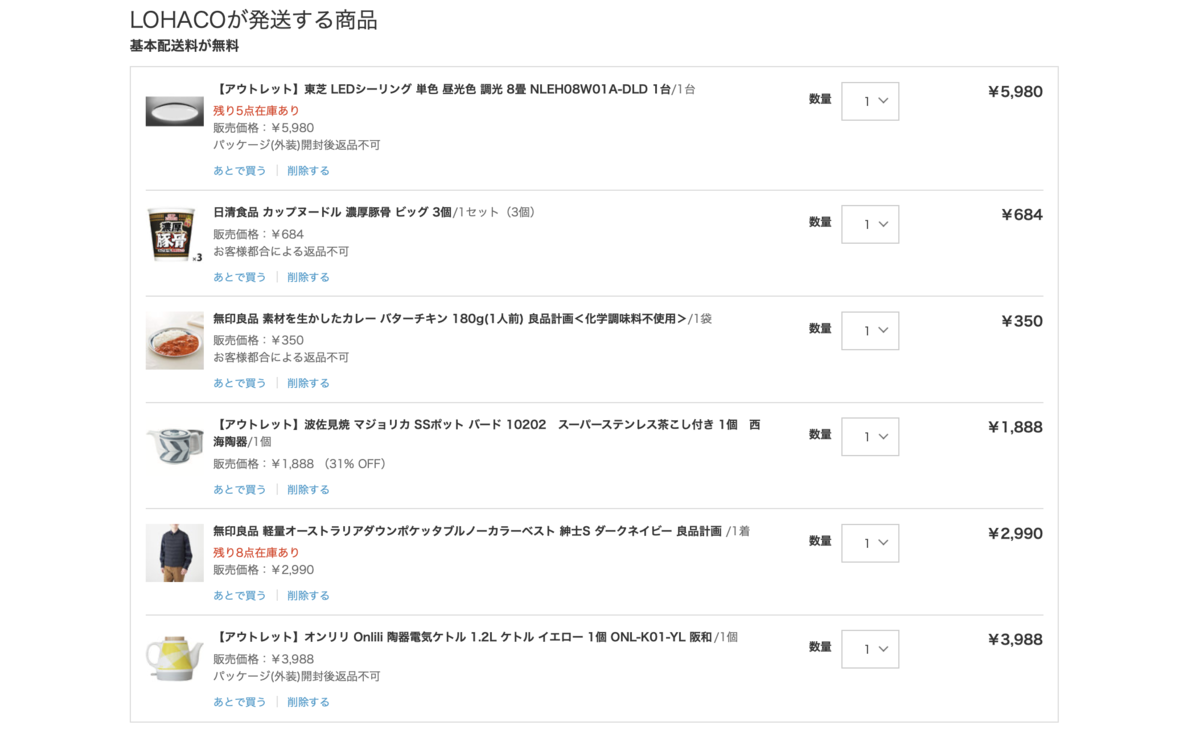
Task: Click the ¥3,988 line total
Action: 1015,640
